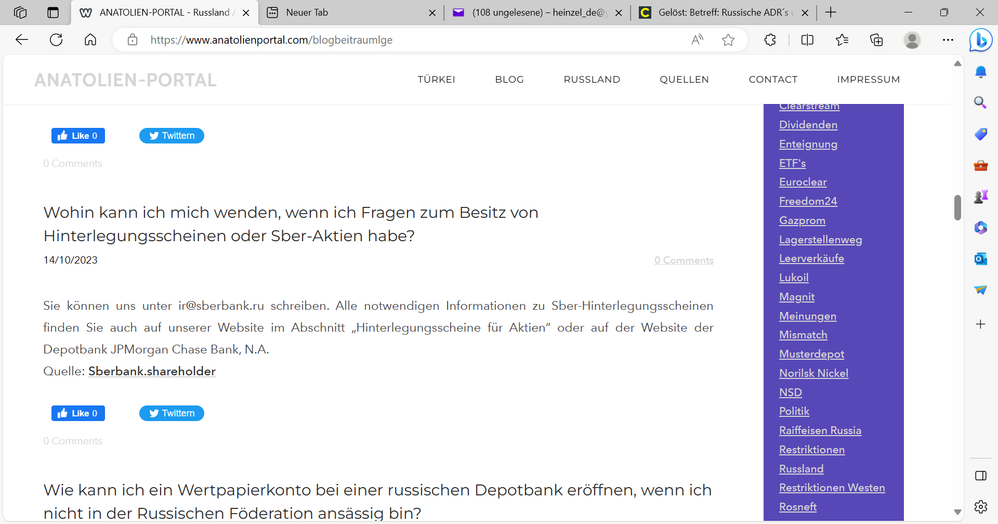Open sidebar settings gear
998x524 pixels.
981,507
